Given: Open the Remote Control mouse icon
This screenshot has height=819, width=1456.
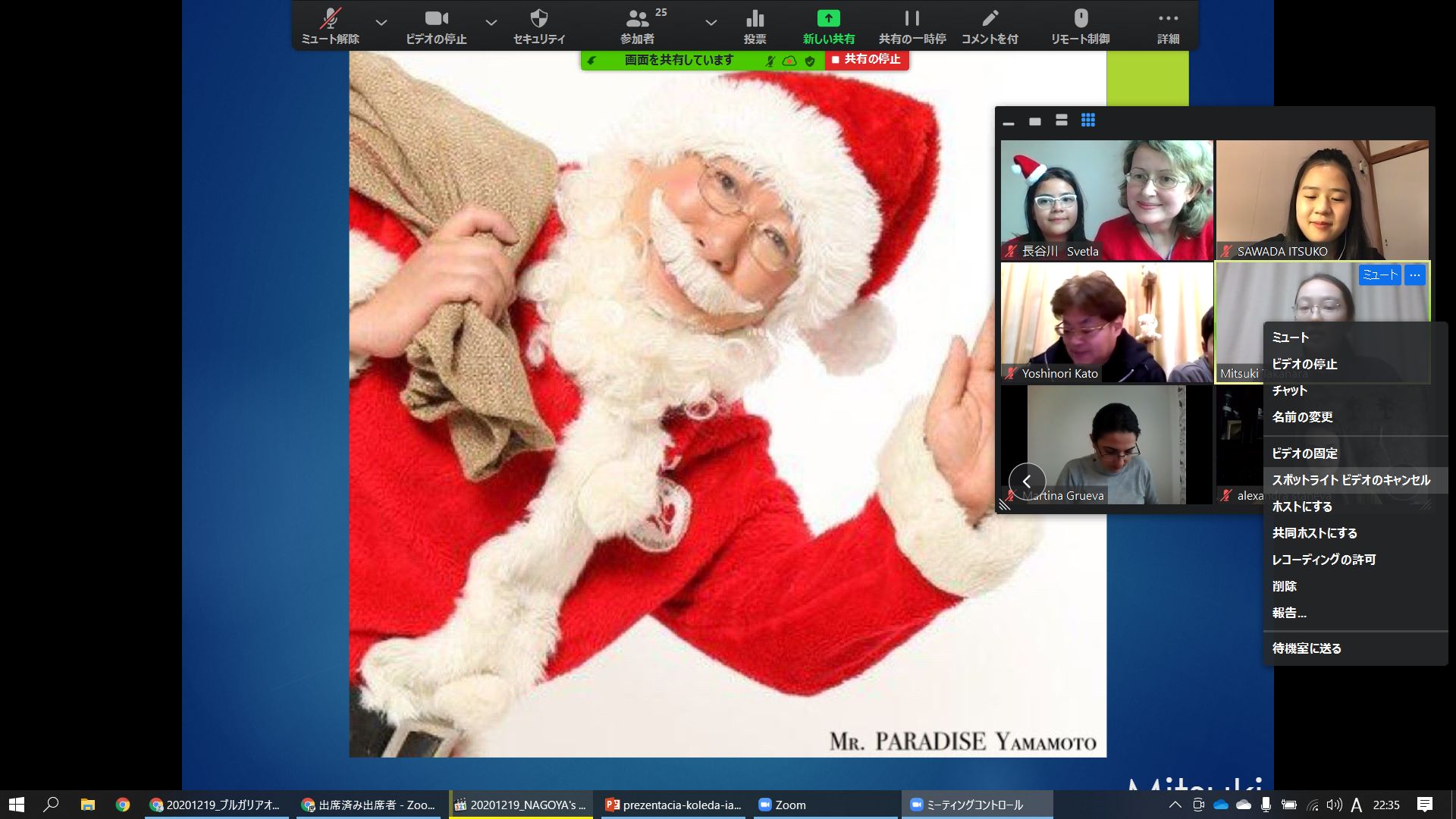Looking at the screenshot, I should pos(1081,19).
